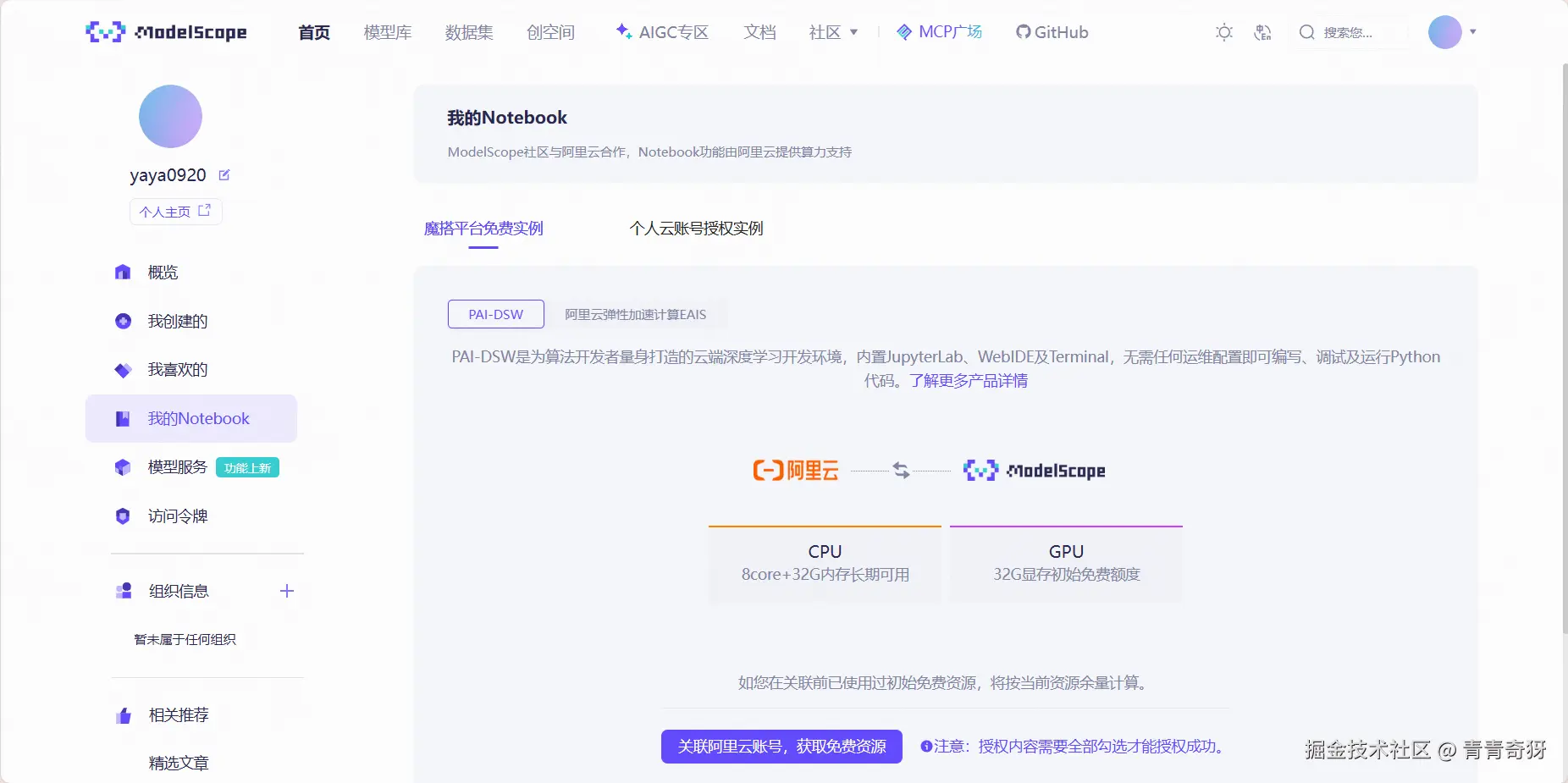1568x783 pixels.
Task: Click 组织信息 label in sidebar
Action: (179, 591)
